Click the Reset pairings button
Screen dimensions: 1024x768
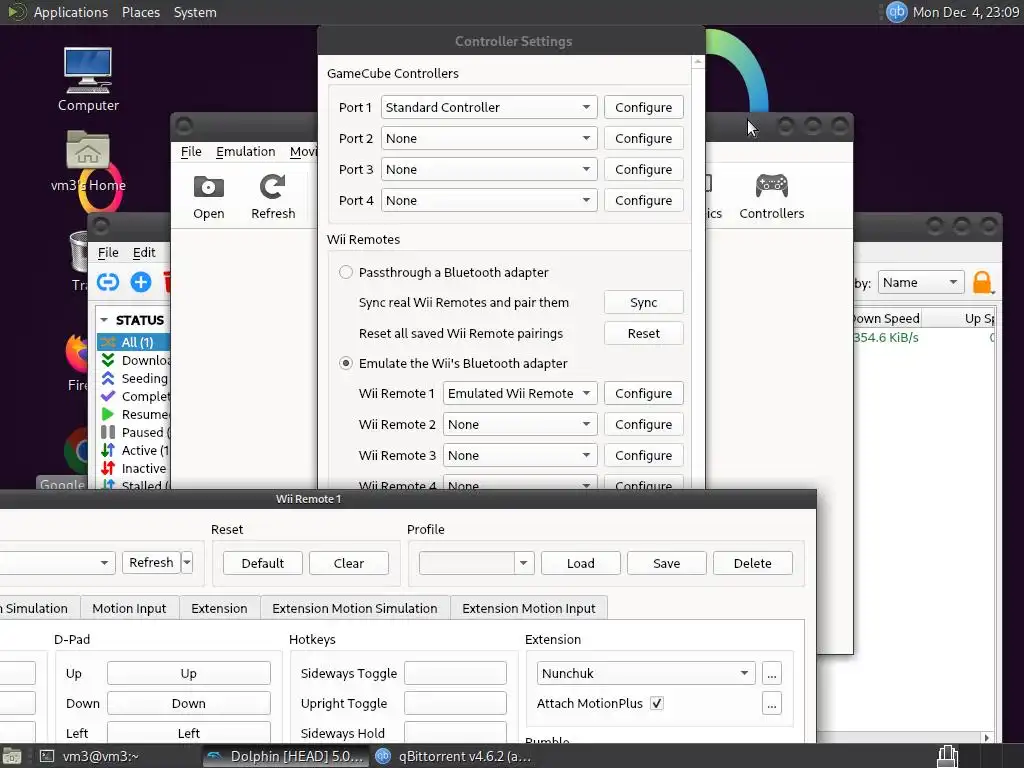click(x=643, y=333)
